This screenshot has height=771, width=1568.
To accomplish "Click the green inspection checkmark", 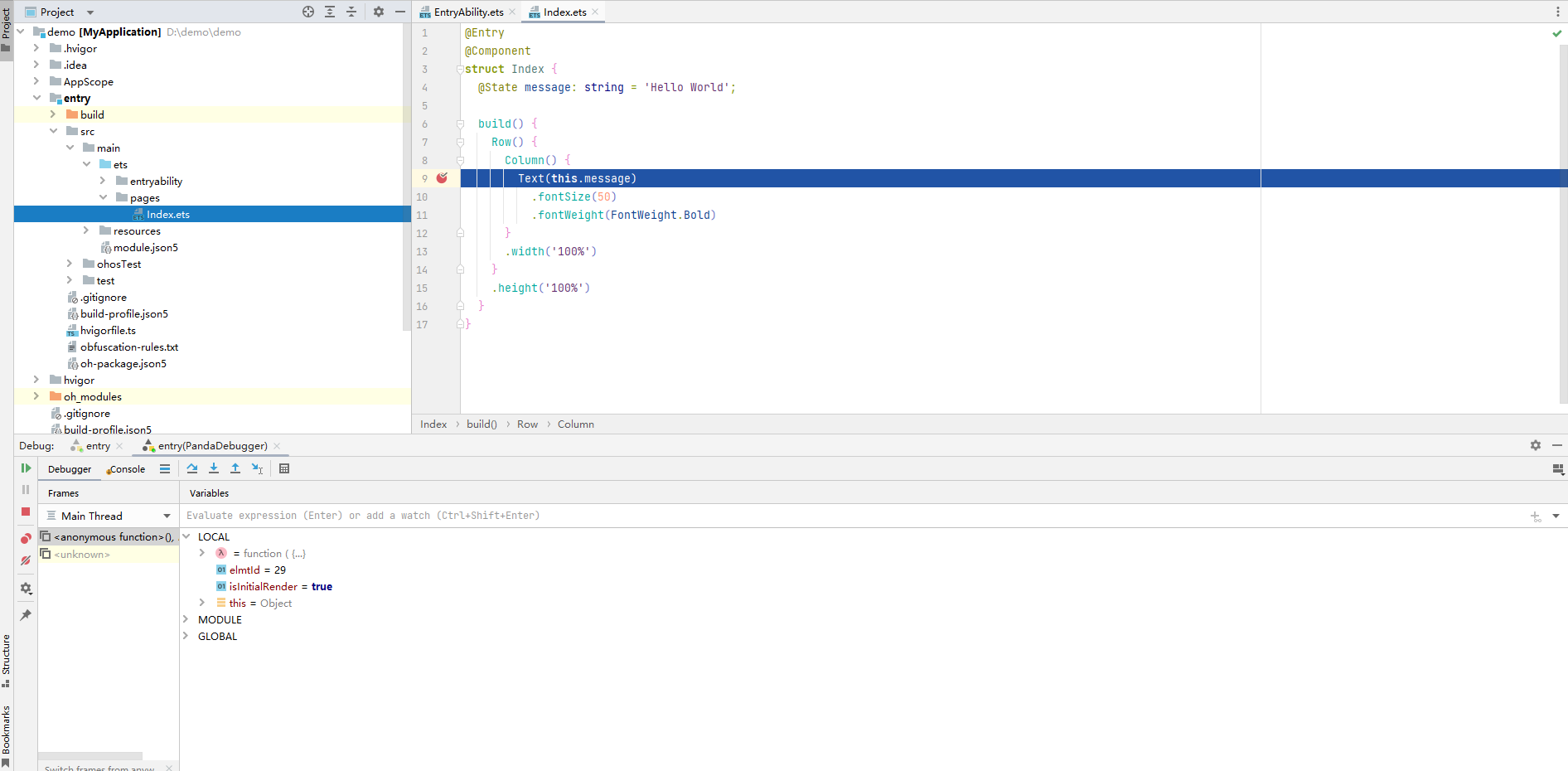I will coord(1557,33).
